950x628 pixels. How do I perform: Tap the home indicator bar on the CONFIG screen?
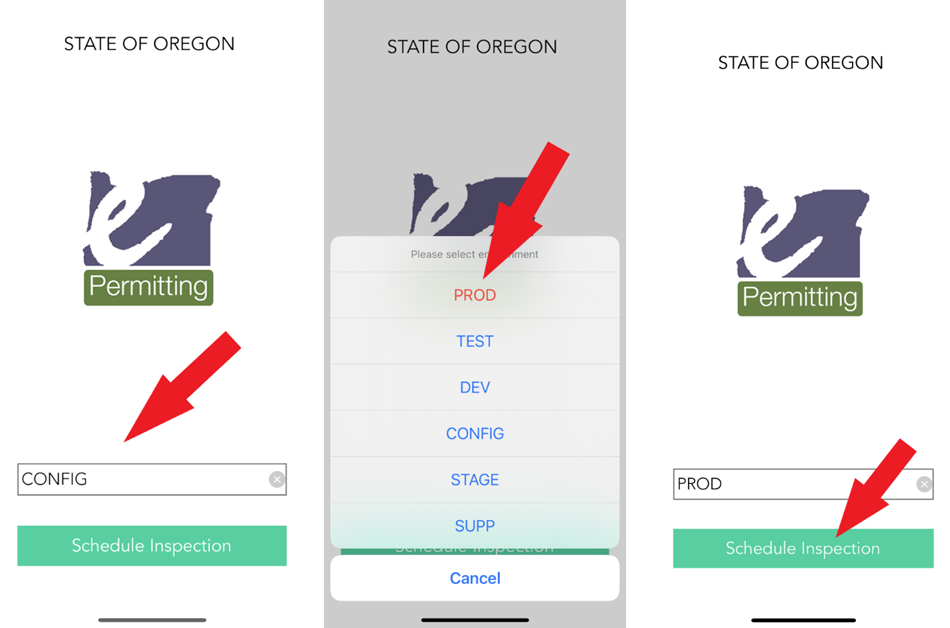[x=152, y=620]
